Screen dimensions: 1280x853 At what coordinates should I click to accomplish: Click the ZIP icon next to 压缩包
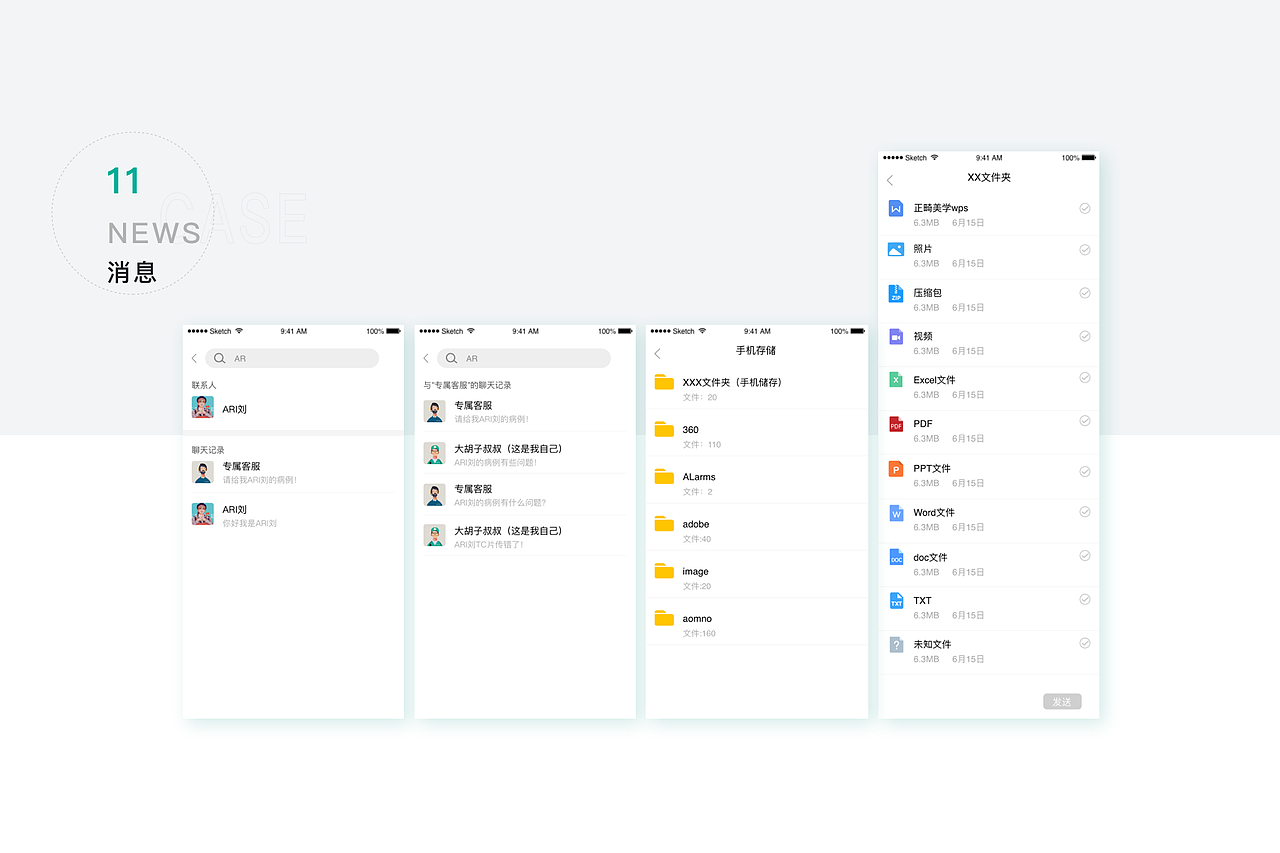896,293
